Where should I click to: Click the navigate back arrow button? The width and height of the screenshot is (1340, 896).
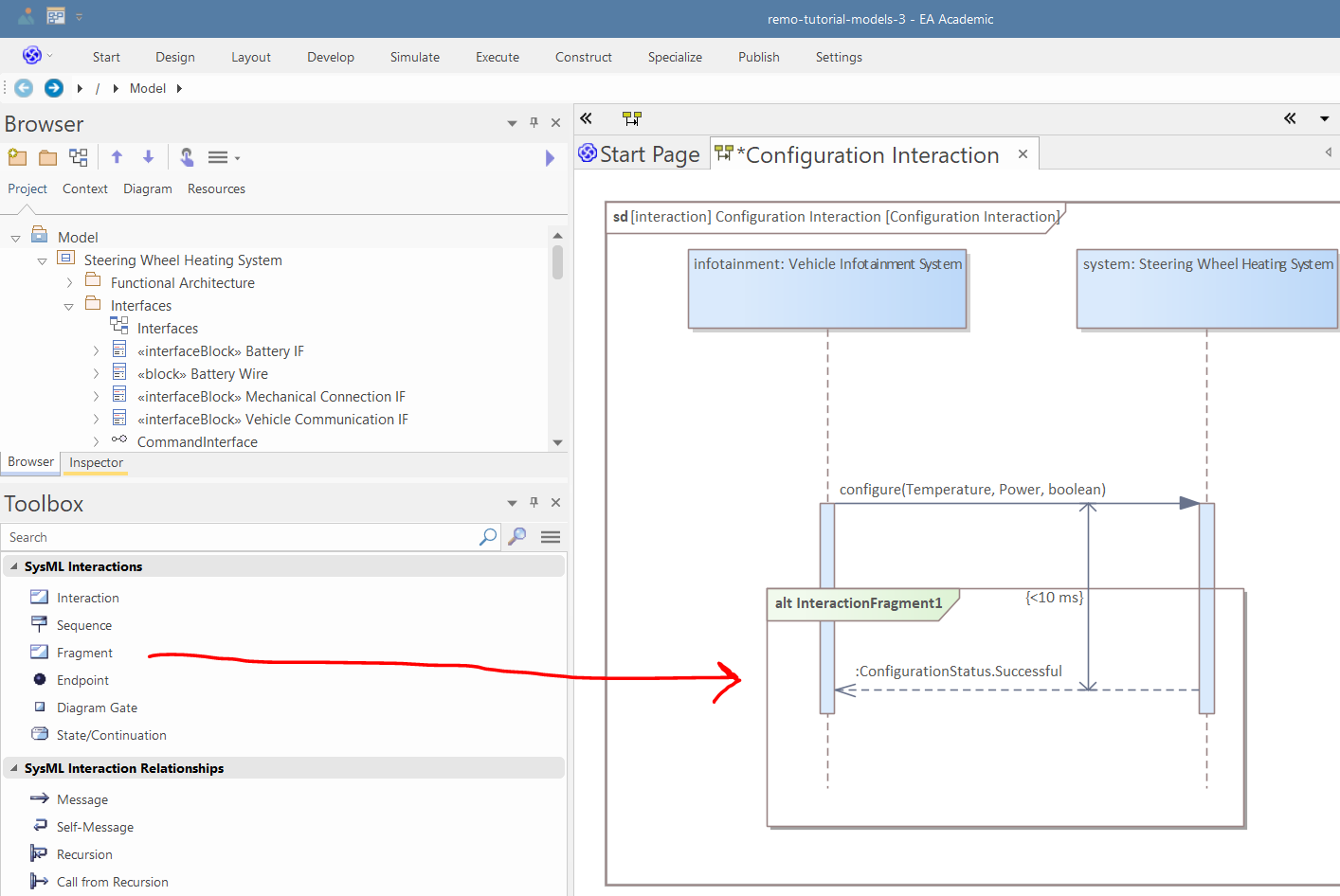[24, 88]
